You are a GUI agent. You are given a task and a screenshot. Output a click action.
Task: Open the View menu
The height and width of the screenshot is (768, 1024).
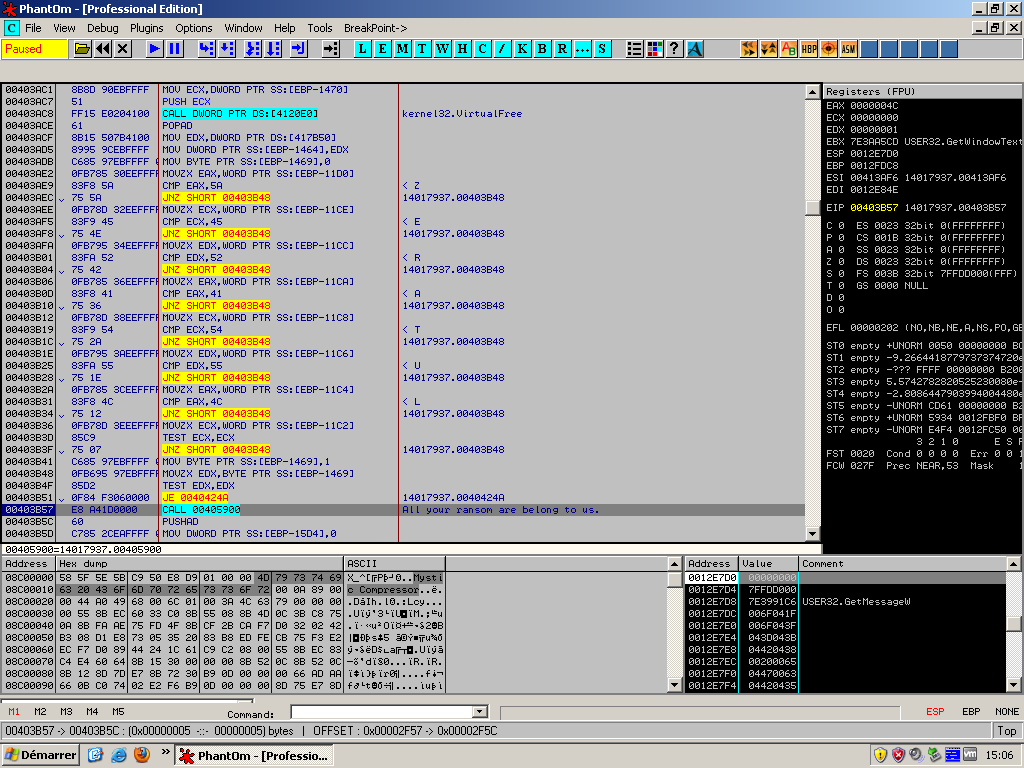[64, 28]
